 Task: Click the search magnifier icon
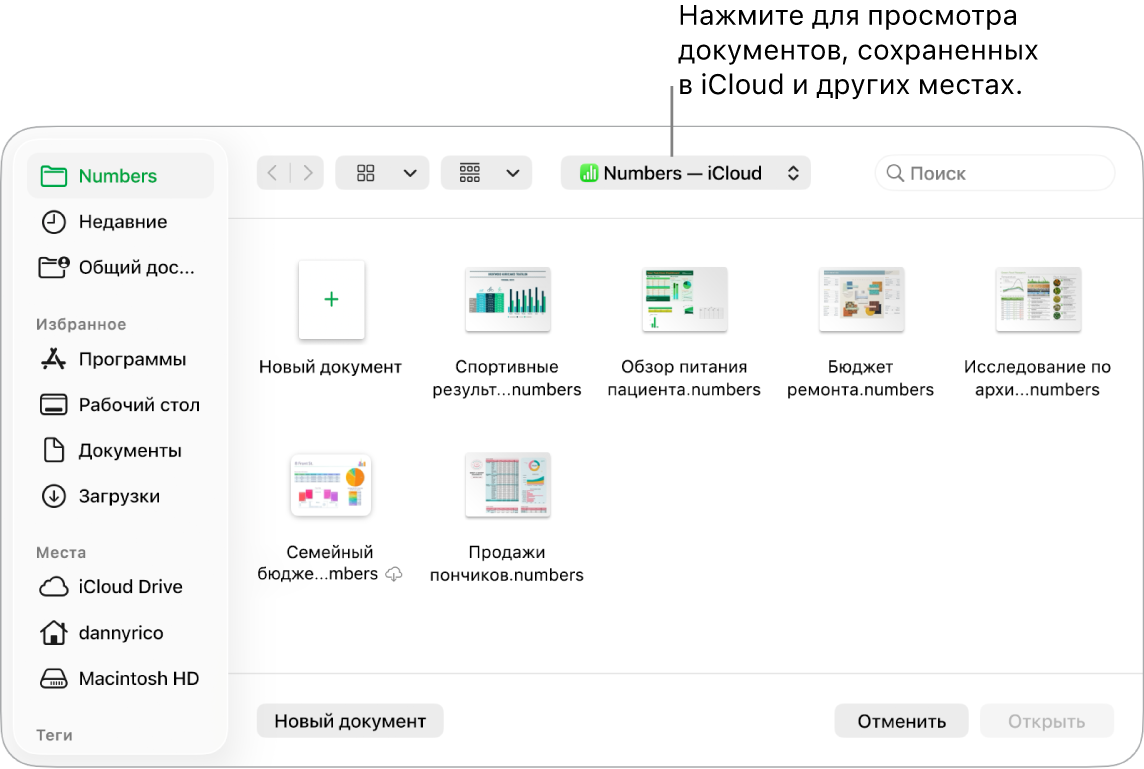click(x=894, y=173)
